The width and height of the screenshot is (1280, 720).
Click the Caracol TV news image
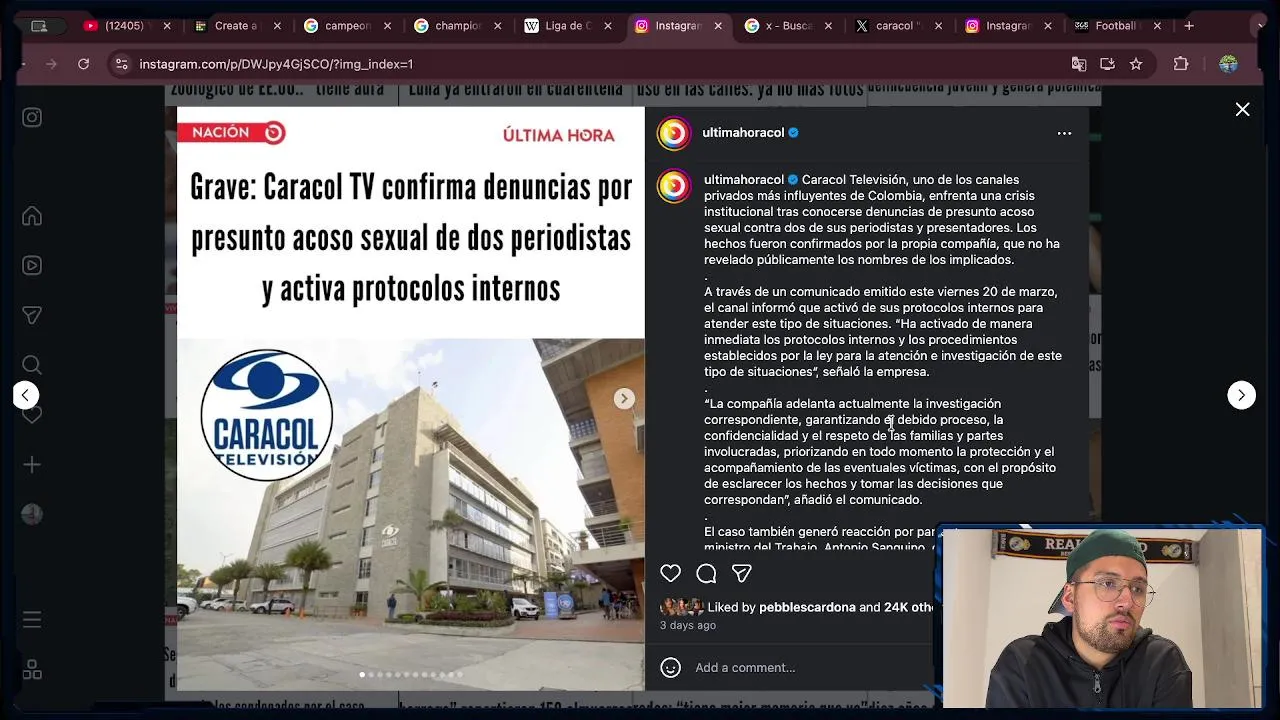(411, 398)
